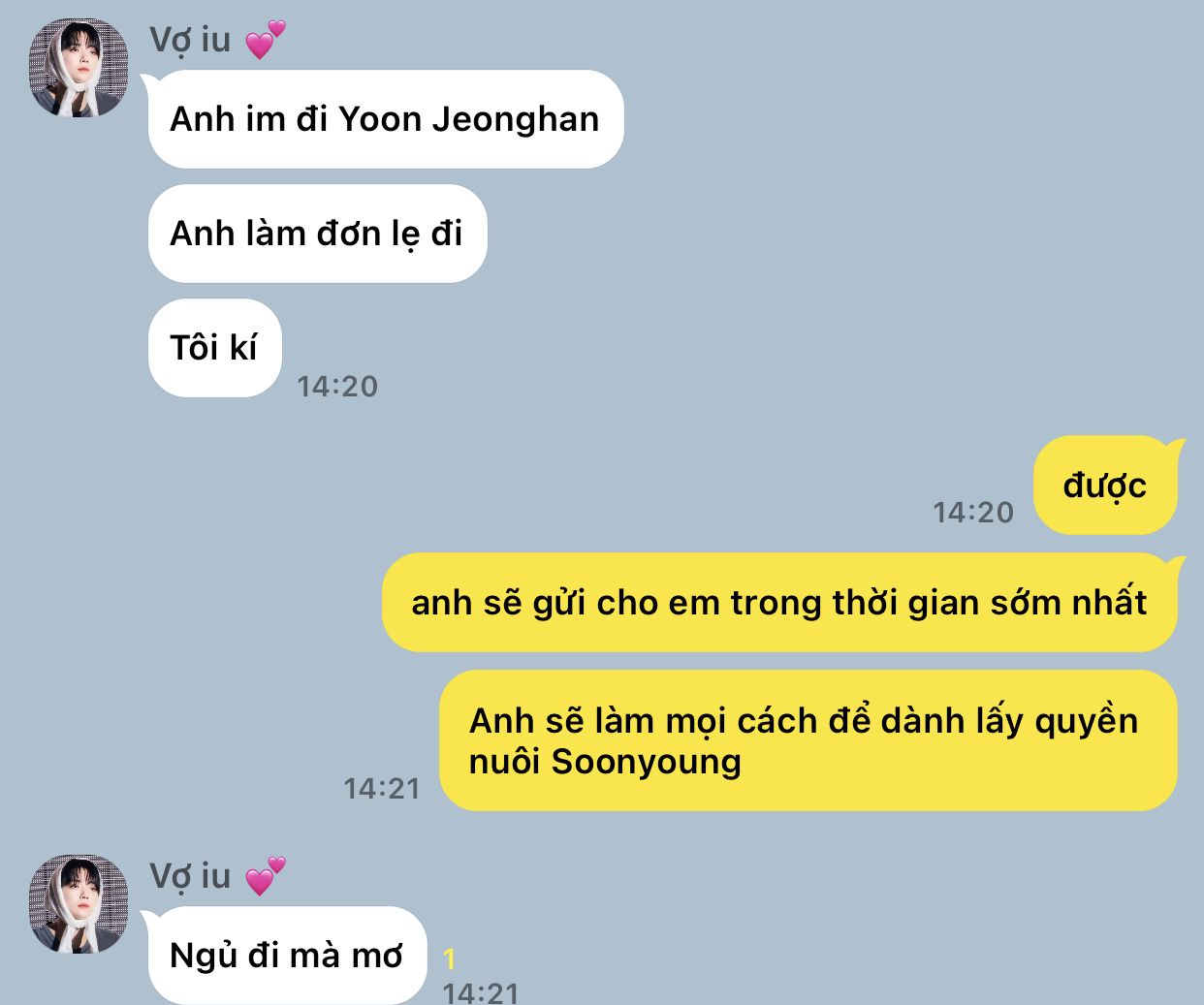Select the 'Tôi kí' message bubble
The width and height of the screenshot is (1204, 1005).
[x=214, y=348]
